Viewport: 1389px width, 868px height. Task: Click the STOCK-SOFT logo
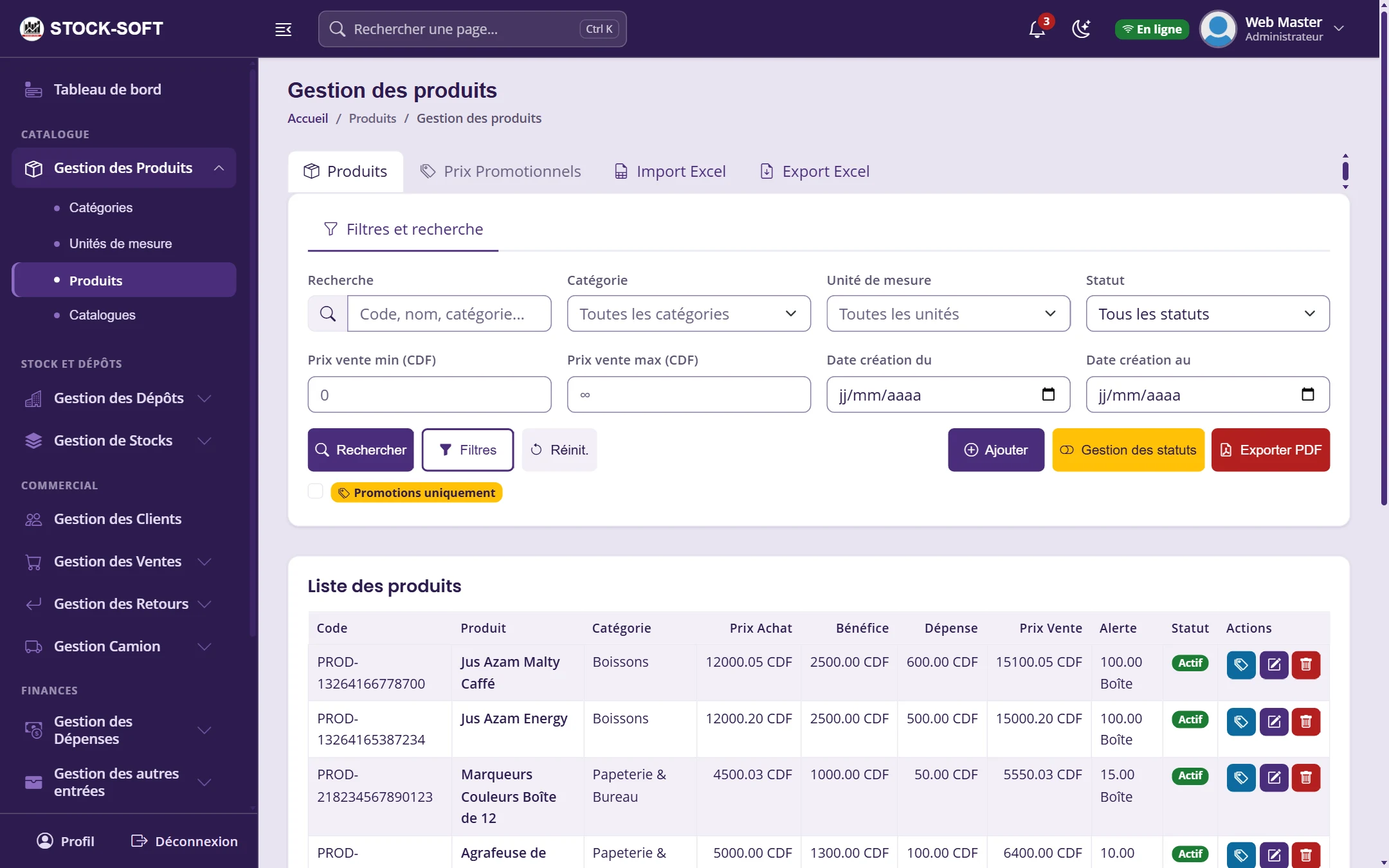pos(91,28)
